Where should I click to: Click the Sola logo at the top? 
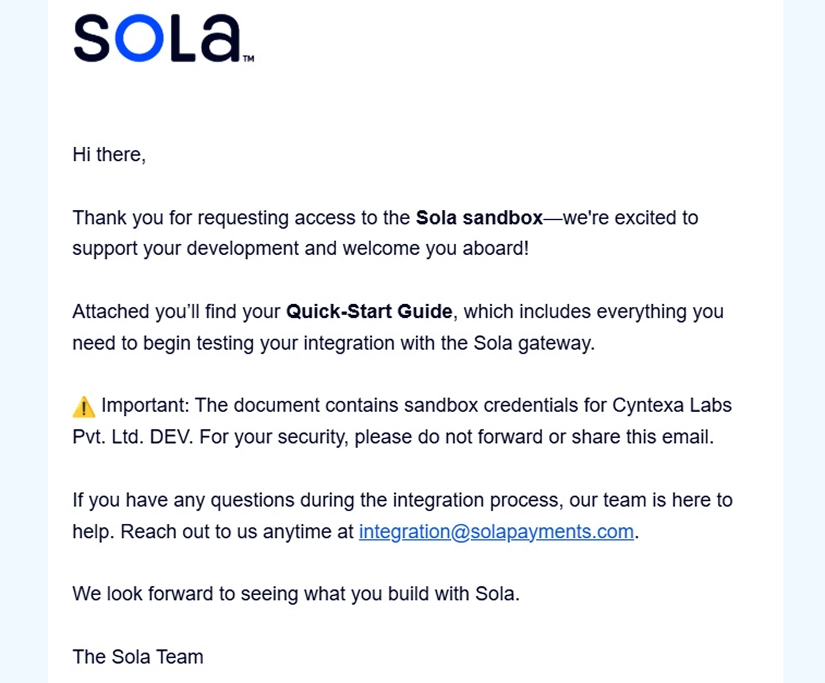coord(164,38)
